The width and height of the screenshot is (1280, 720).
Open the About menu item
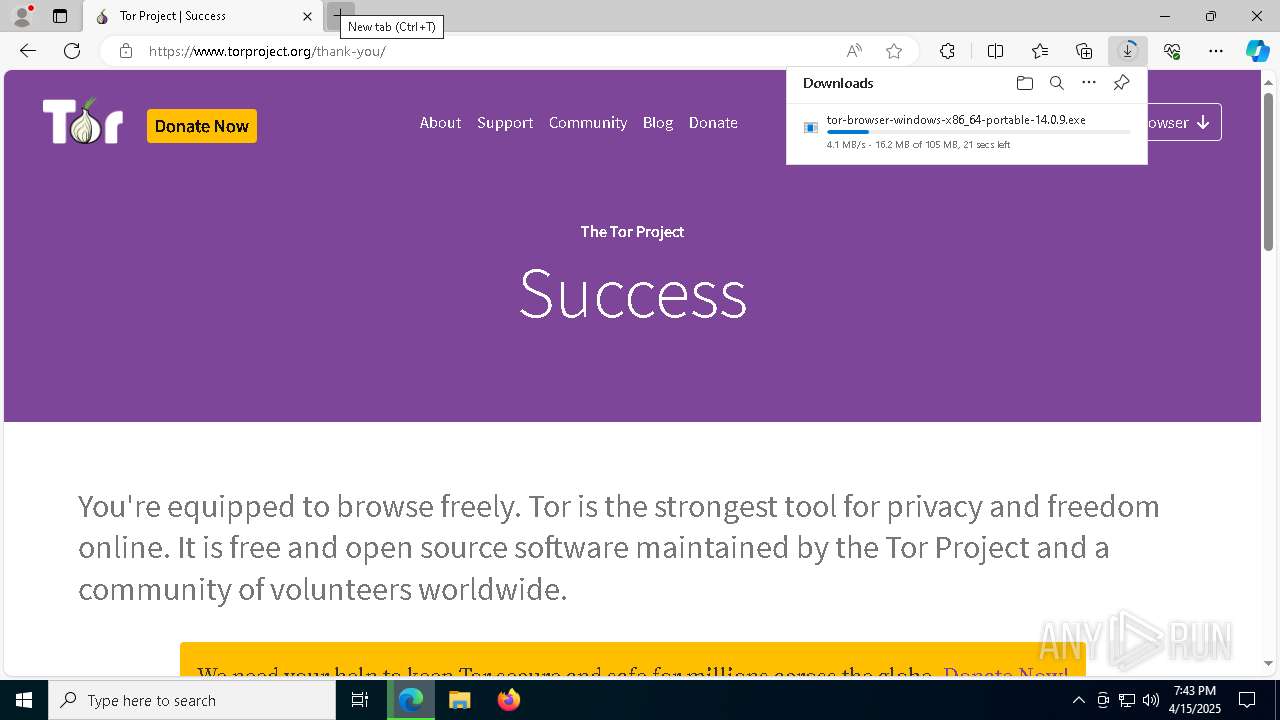(440, 122)
